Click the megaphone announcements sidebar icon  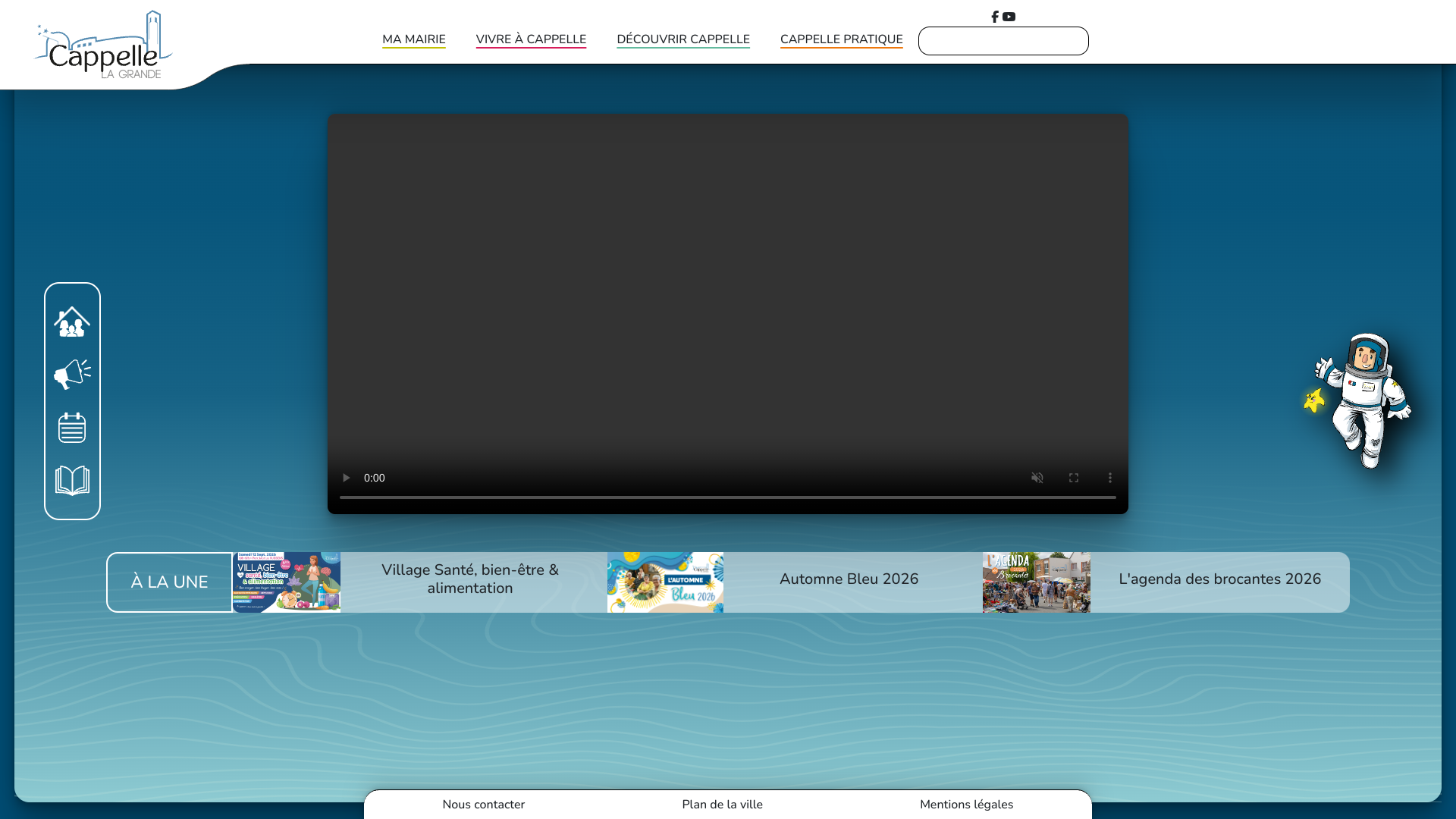(72, 375)
